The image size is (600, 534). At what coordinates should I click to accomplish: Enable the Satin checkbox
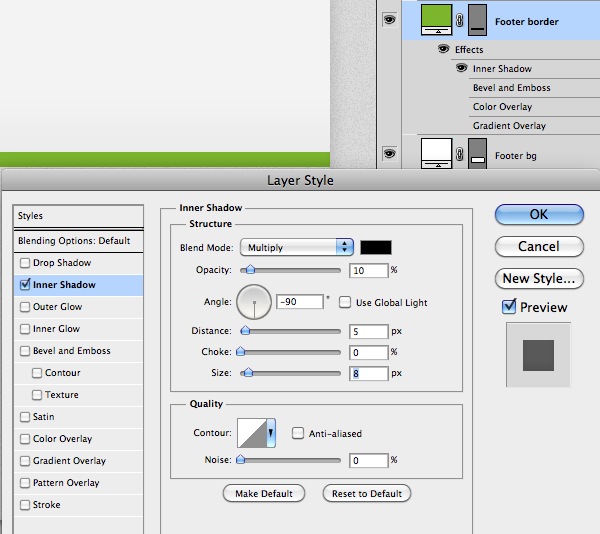pos(25,417)
